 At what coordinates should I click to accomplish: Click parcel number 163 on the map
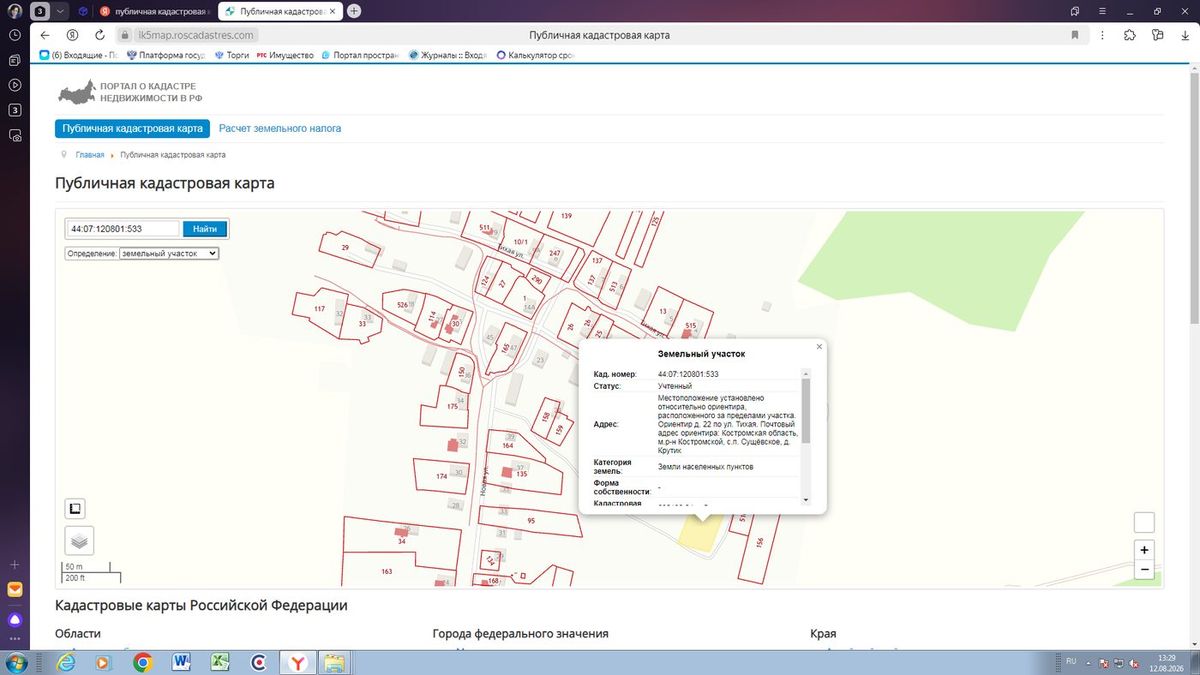click(x=387, y=571)
